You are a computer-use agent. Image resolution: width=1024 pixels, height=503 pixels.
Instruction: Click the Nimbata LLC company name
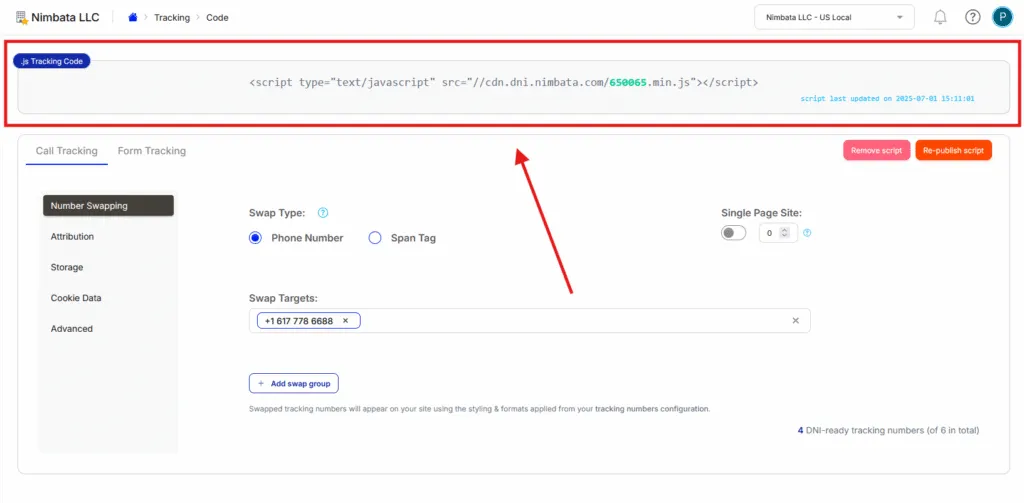[x=65, y=18]
